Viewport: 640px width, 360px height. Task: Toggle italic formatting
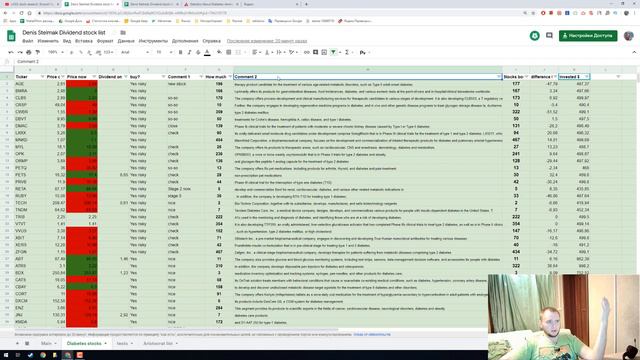[189, 52]
